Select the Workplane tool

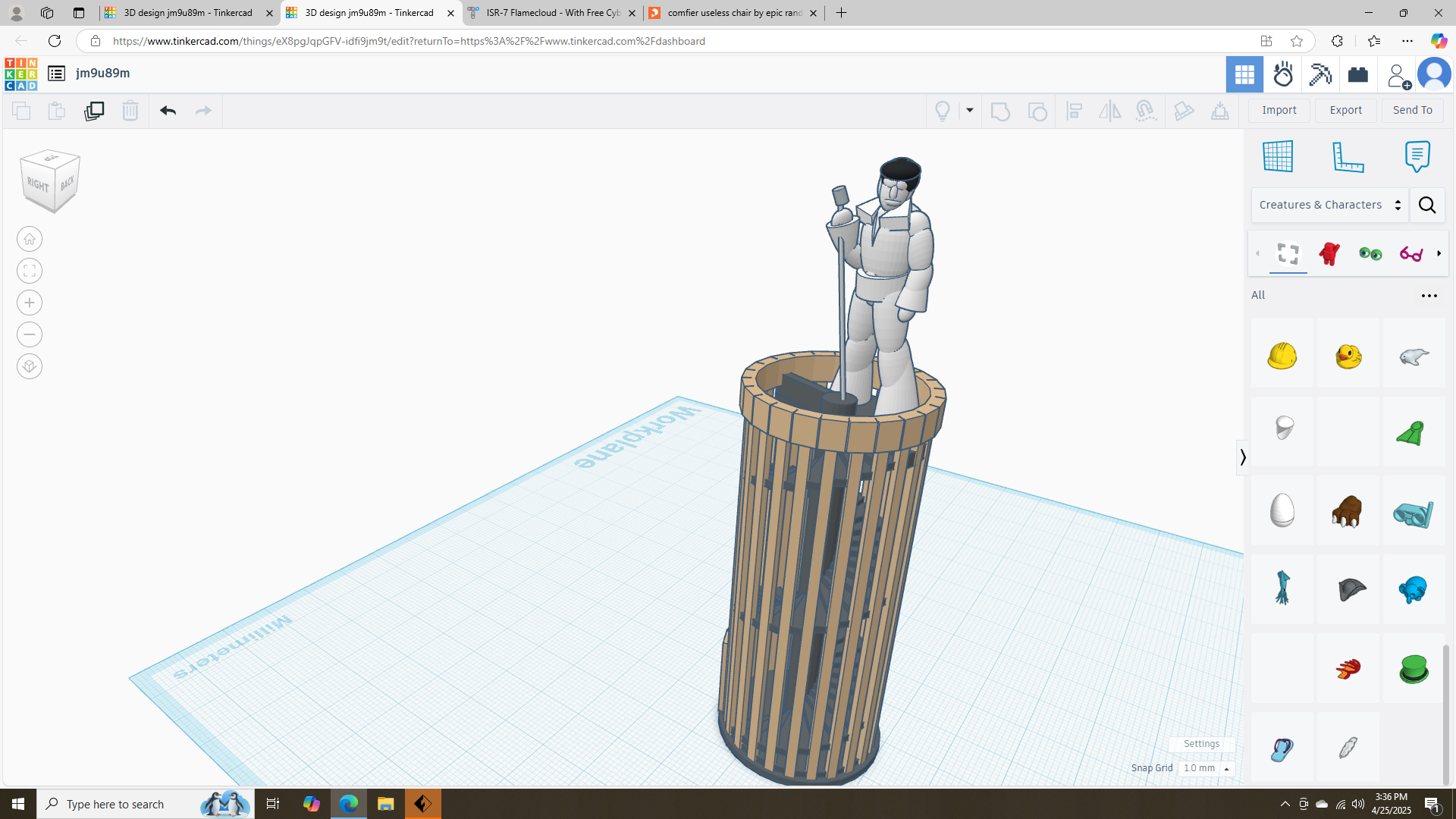[1278, 156]
